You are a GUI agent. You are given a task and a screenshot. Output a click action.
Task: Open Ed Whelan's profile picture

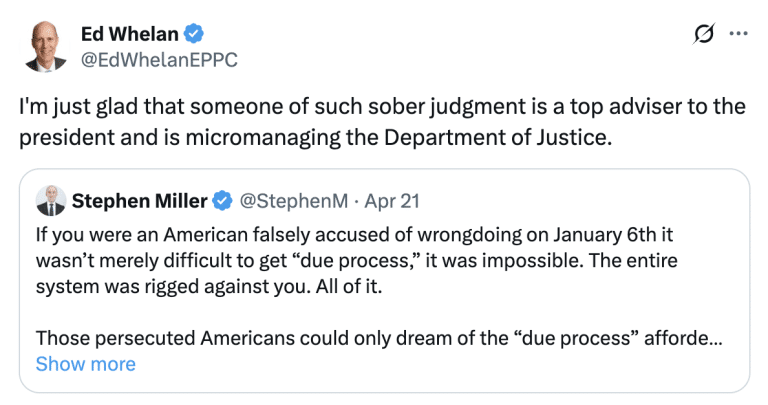[46, 46]
